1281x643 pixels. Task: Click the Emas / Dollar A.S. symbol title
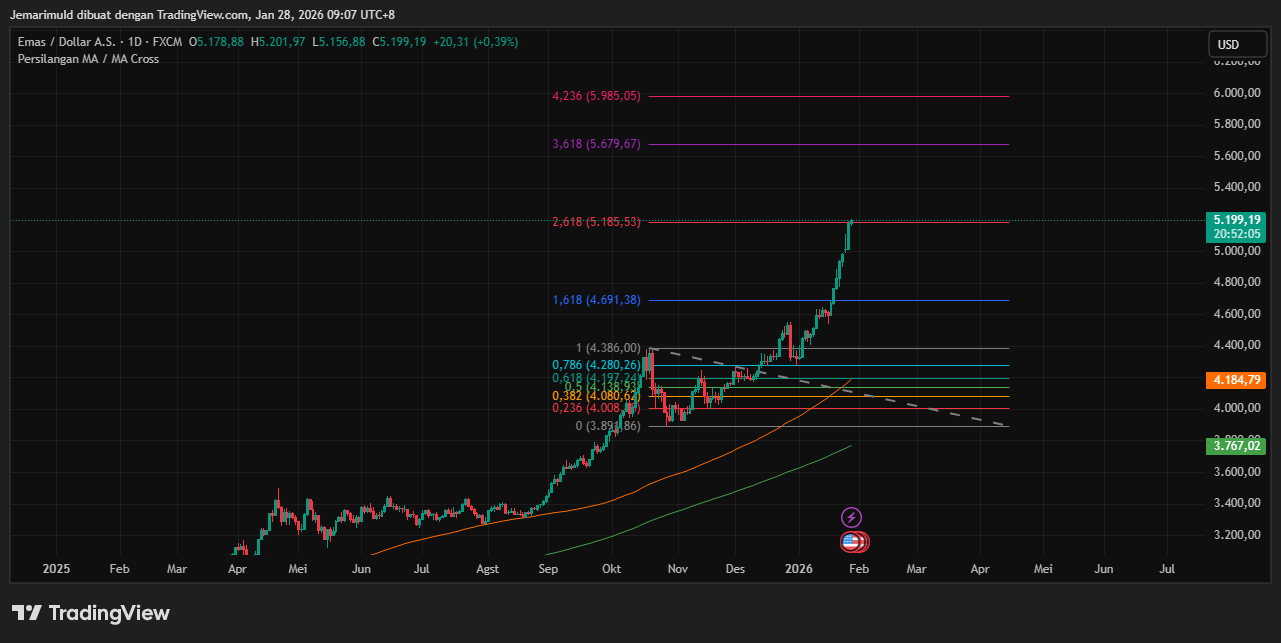[x=68, y=42]
